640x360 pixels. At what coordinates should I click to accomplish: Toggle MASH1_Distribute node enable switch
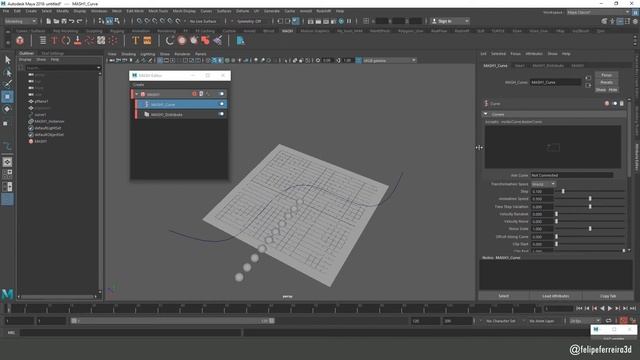coord(222,114)
